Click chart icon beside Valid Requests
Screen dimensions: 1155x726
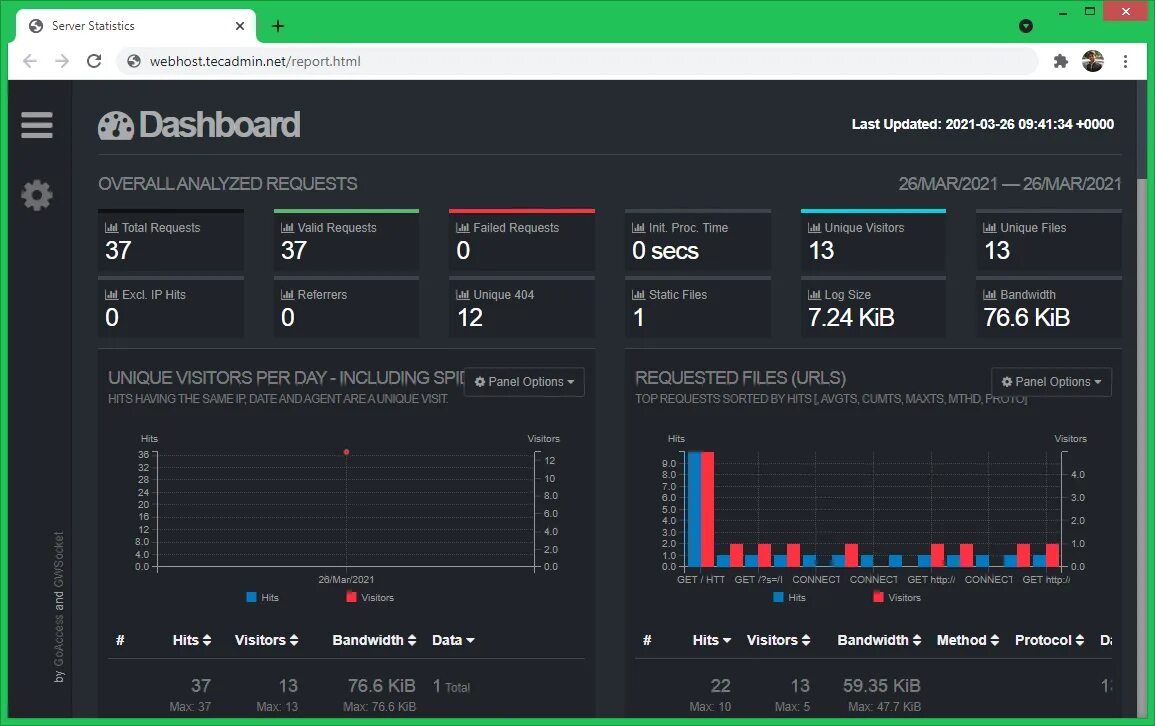287,228
